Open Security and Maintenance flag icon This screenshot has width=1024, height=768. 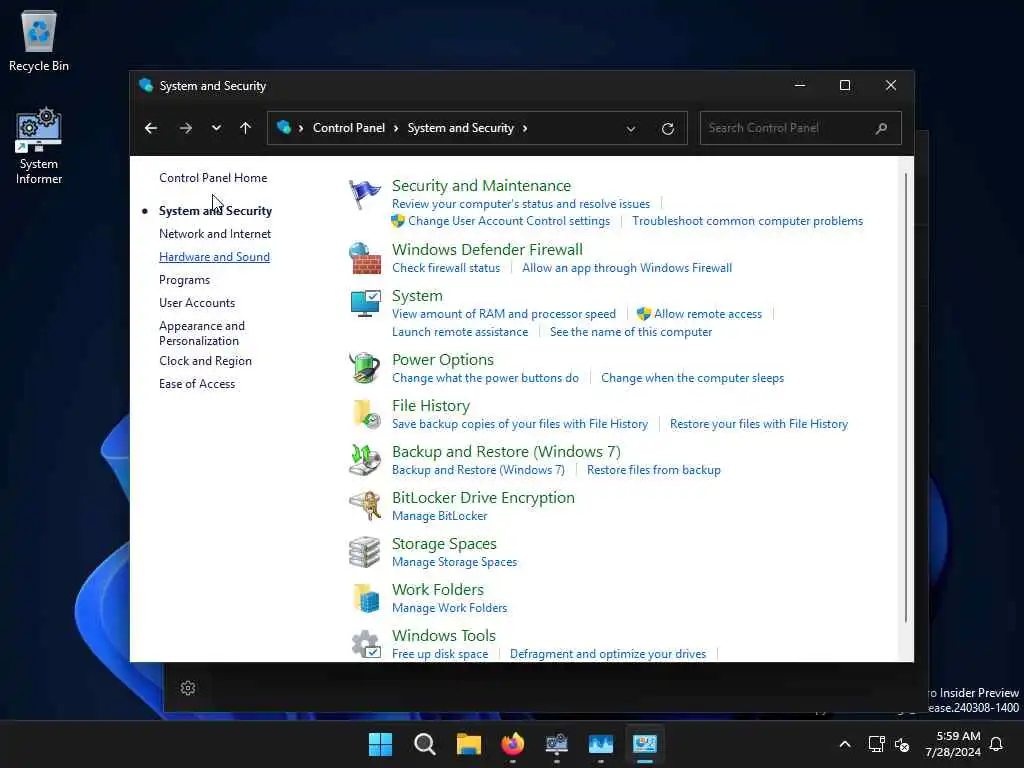tap(364, 194)
